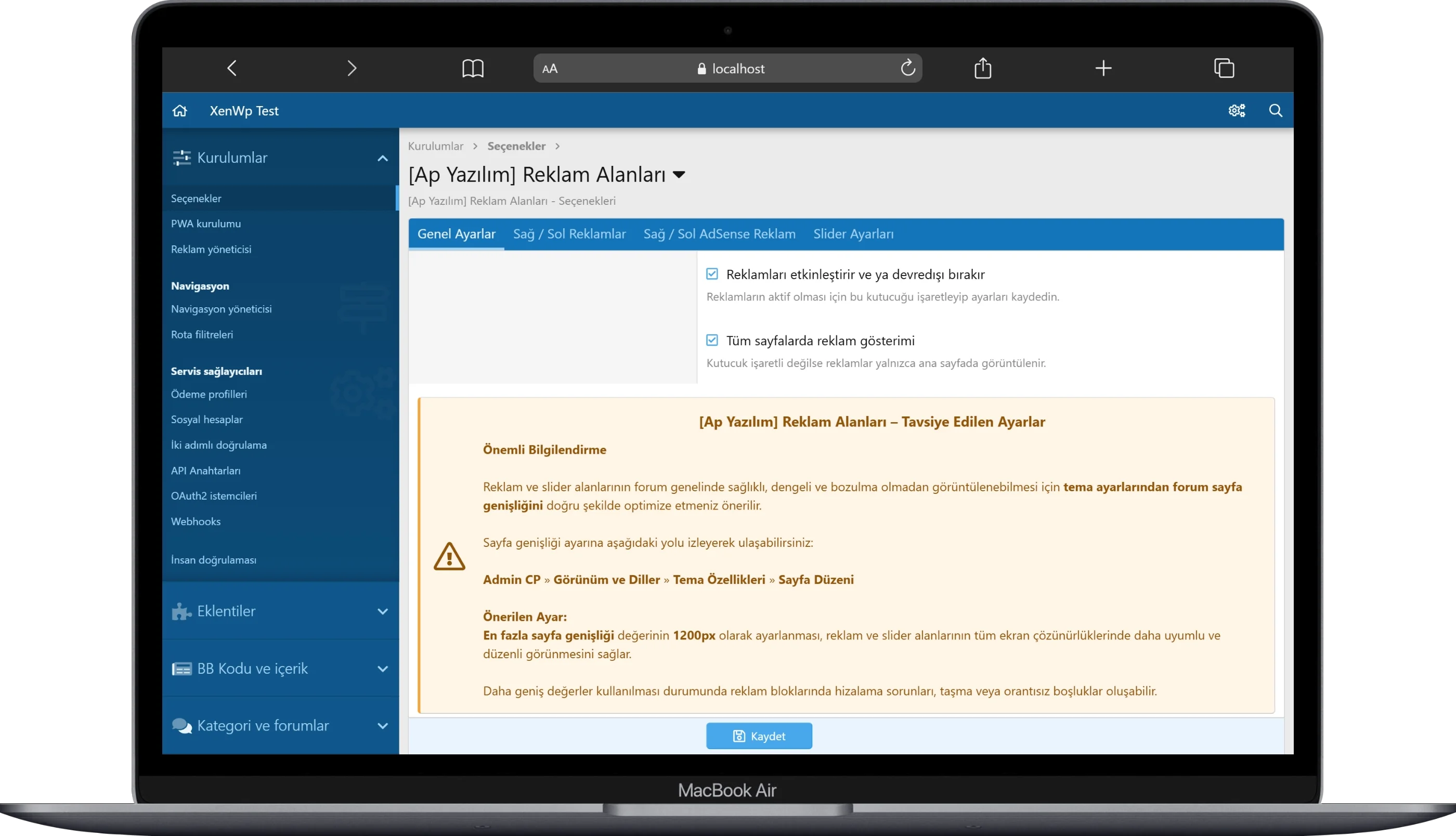This screenshot has width=1456, height=836.
Task: Open the admin settings gears icon
Action: tap(1236, 111)
